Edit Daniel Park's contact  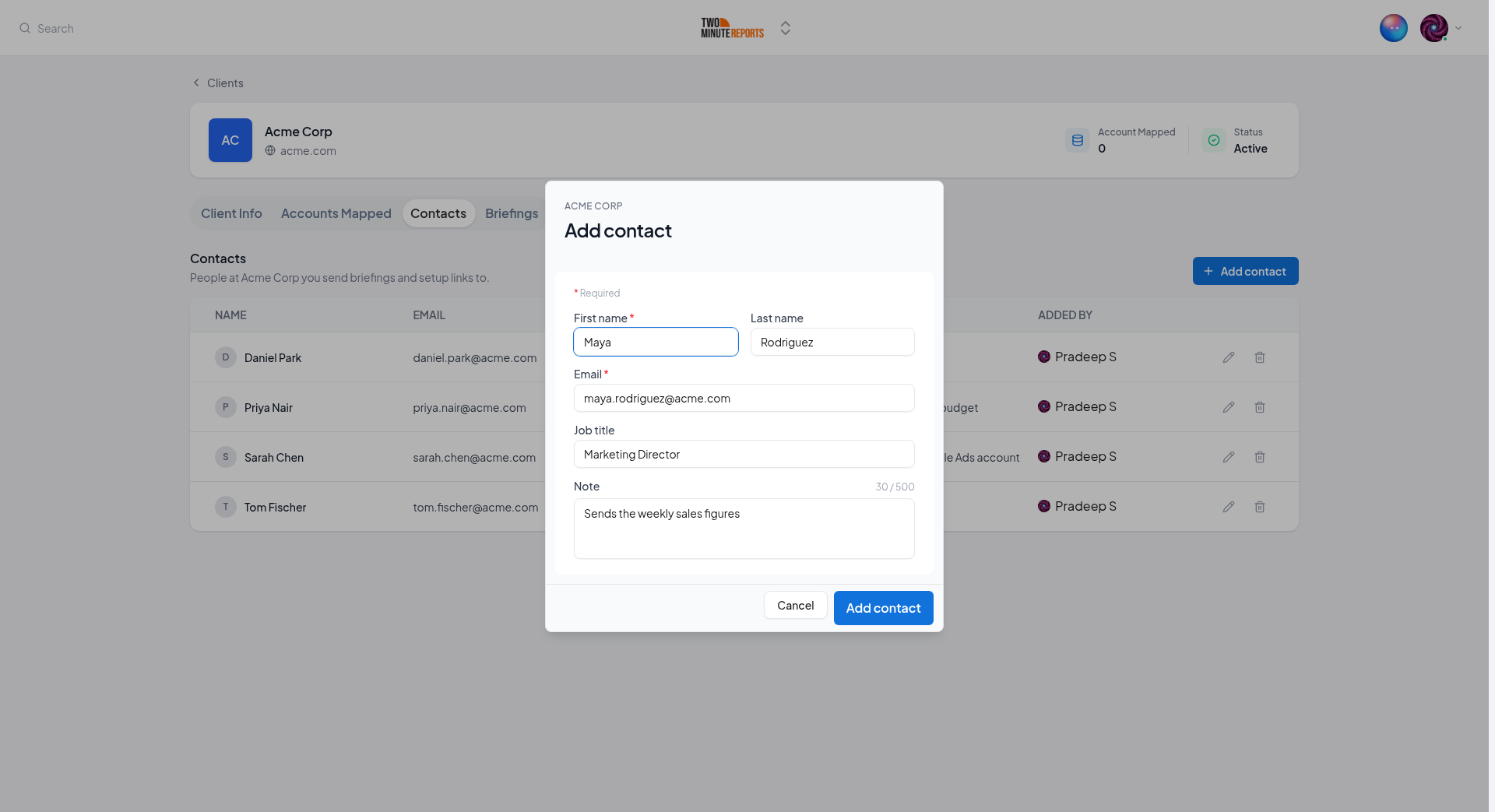(x=1229, y=357)
